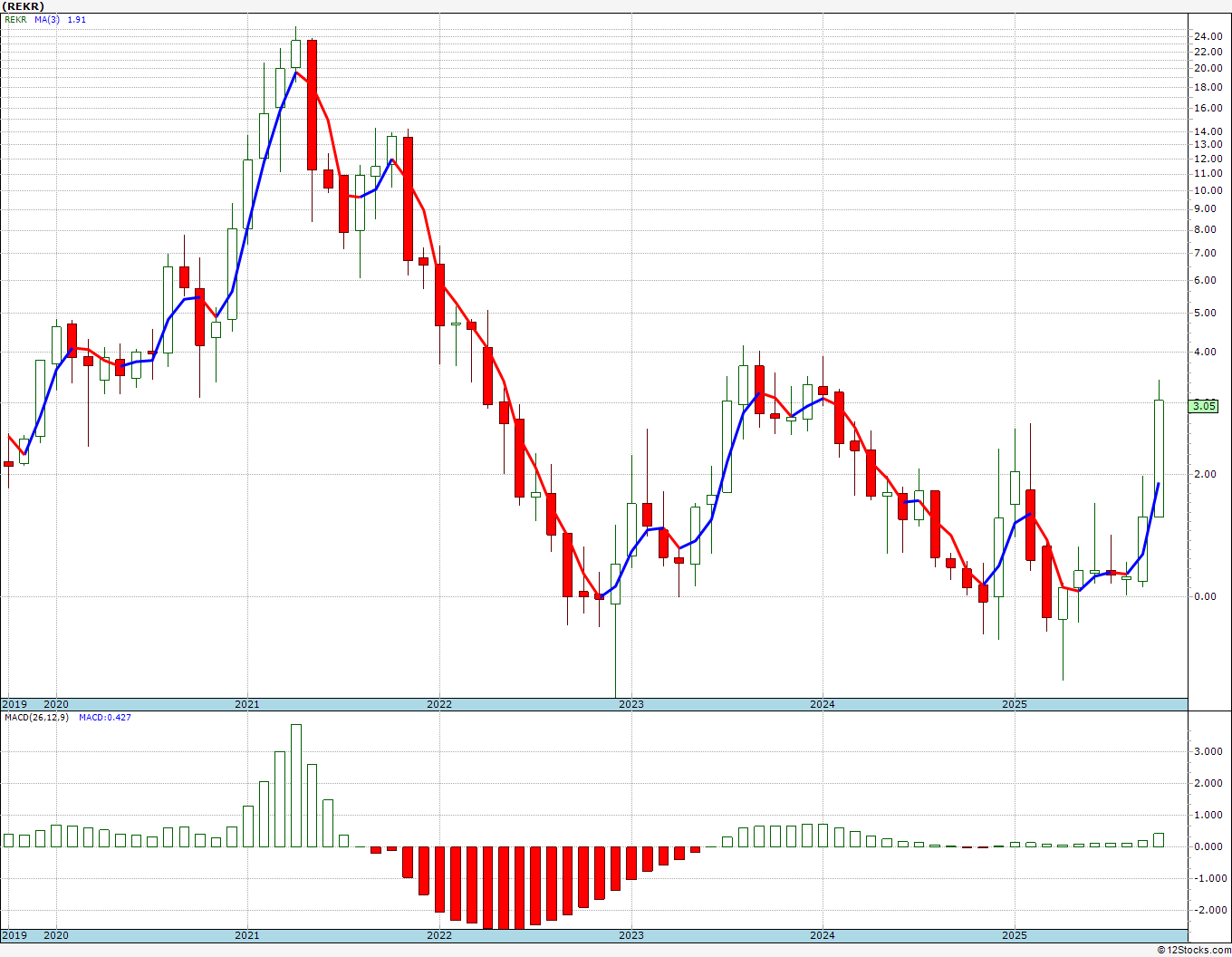Click the (REKR) ticker title
The width and height of the screenshot is (1232, 957).
click(23, 6)
